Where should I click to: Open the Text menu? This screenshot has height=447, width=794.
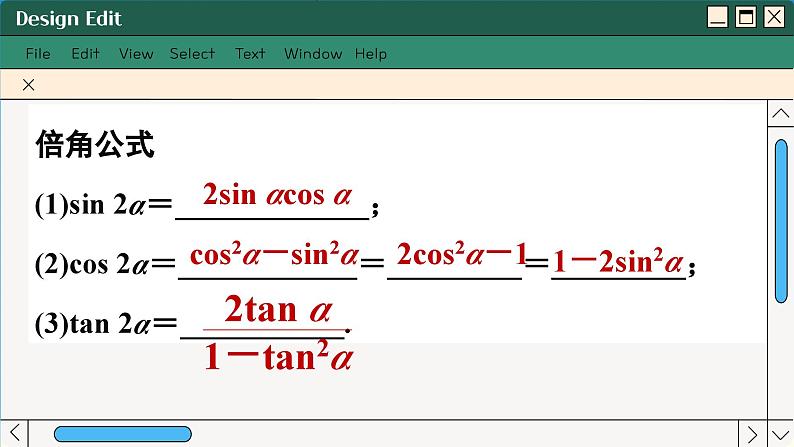250,54
